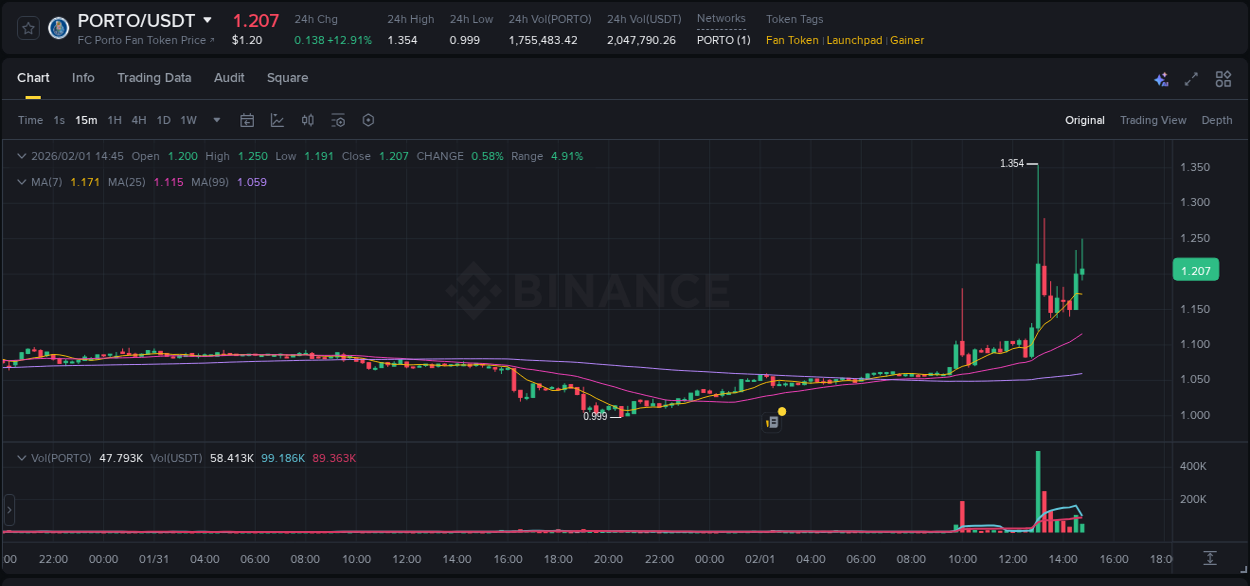This screenshot has width=1250, height=586.
Task: Switch to the Trading Data tab
Action: click(154, 78)
